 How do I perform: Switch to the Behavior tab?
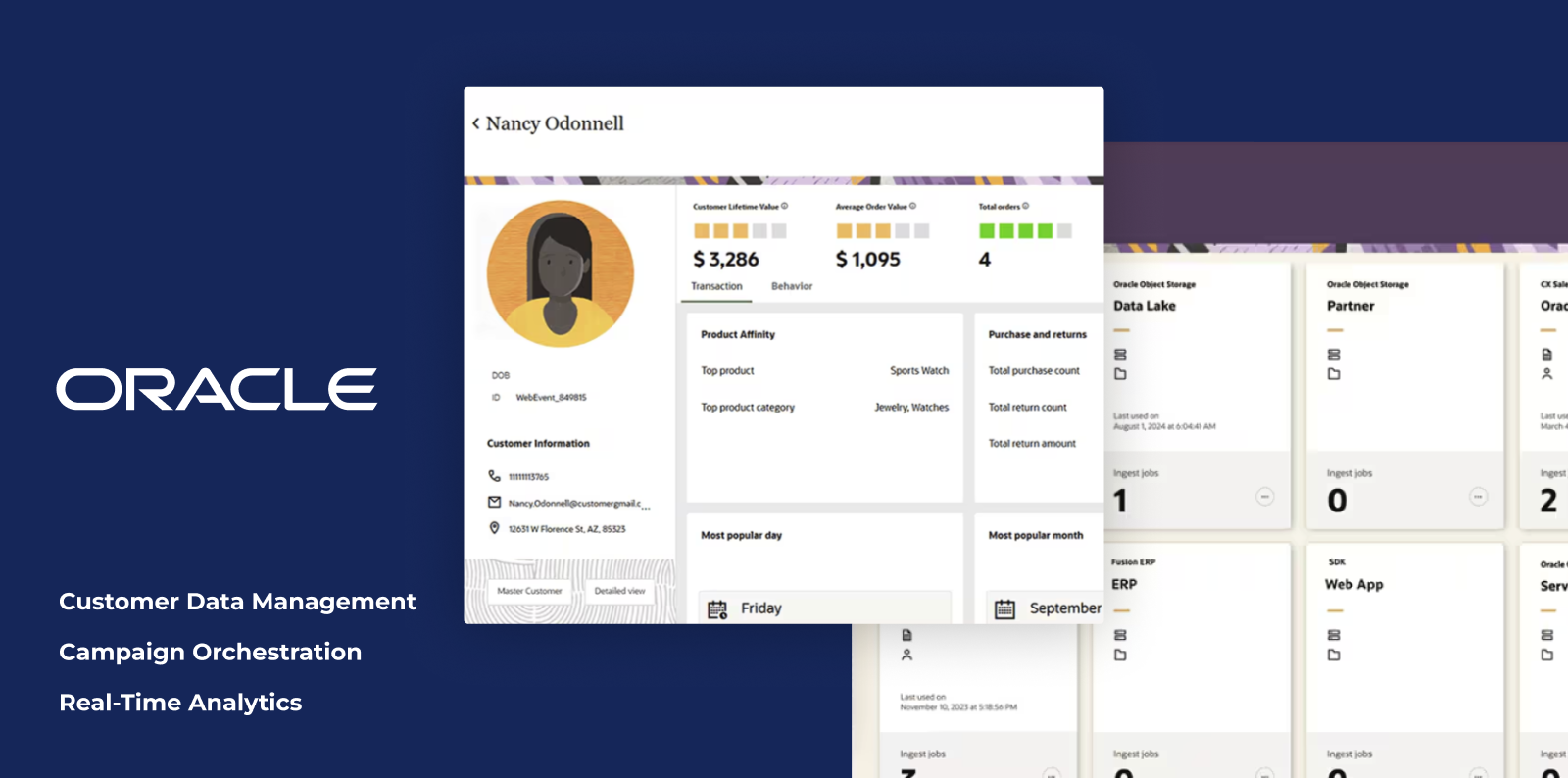pyautogui.click(x=792, y=286)
